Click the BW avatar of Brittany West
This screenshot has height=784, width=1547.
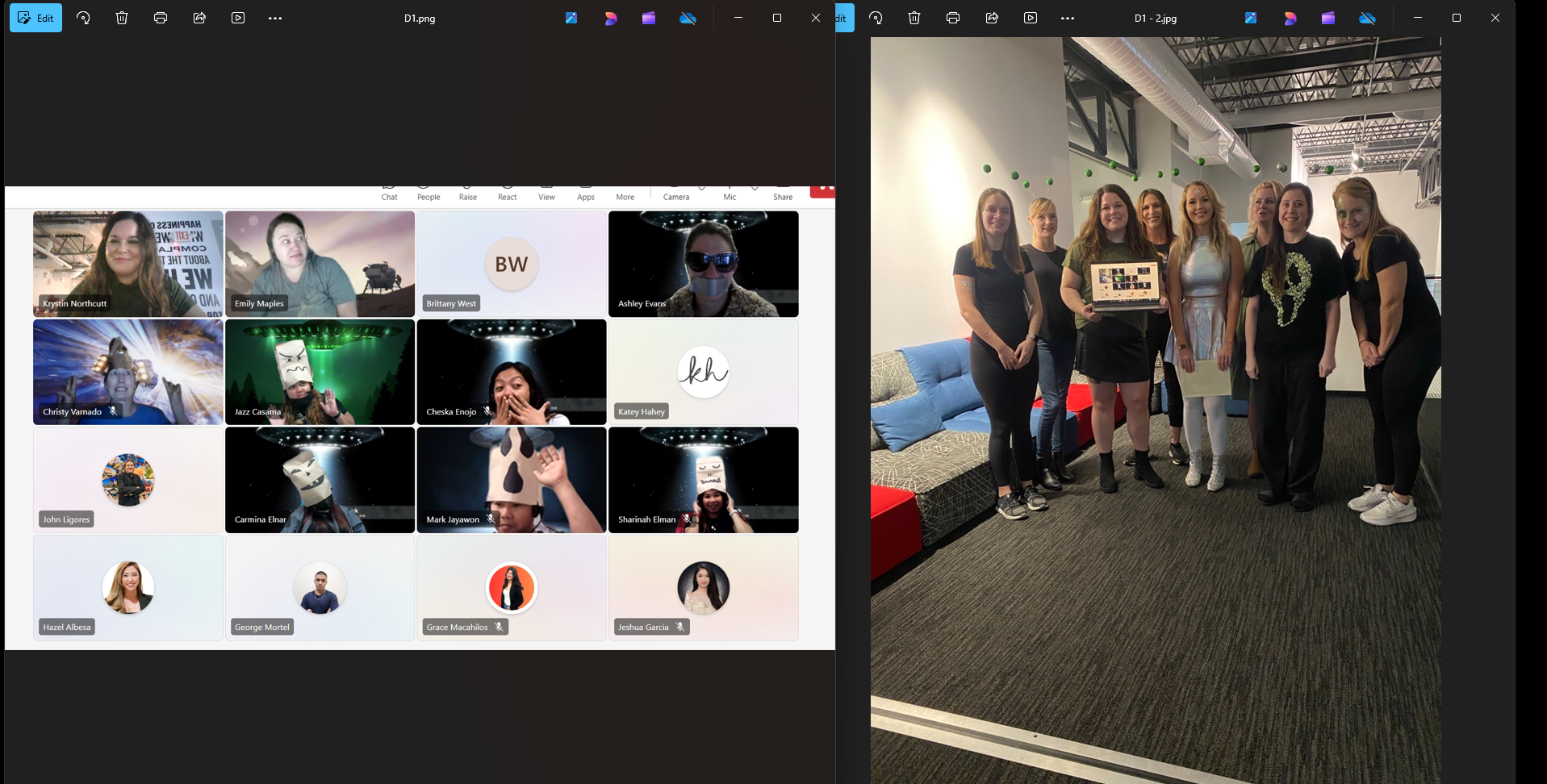[x=512, y=264]
